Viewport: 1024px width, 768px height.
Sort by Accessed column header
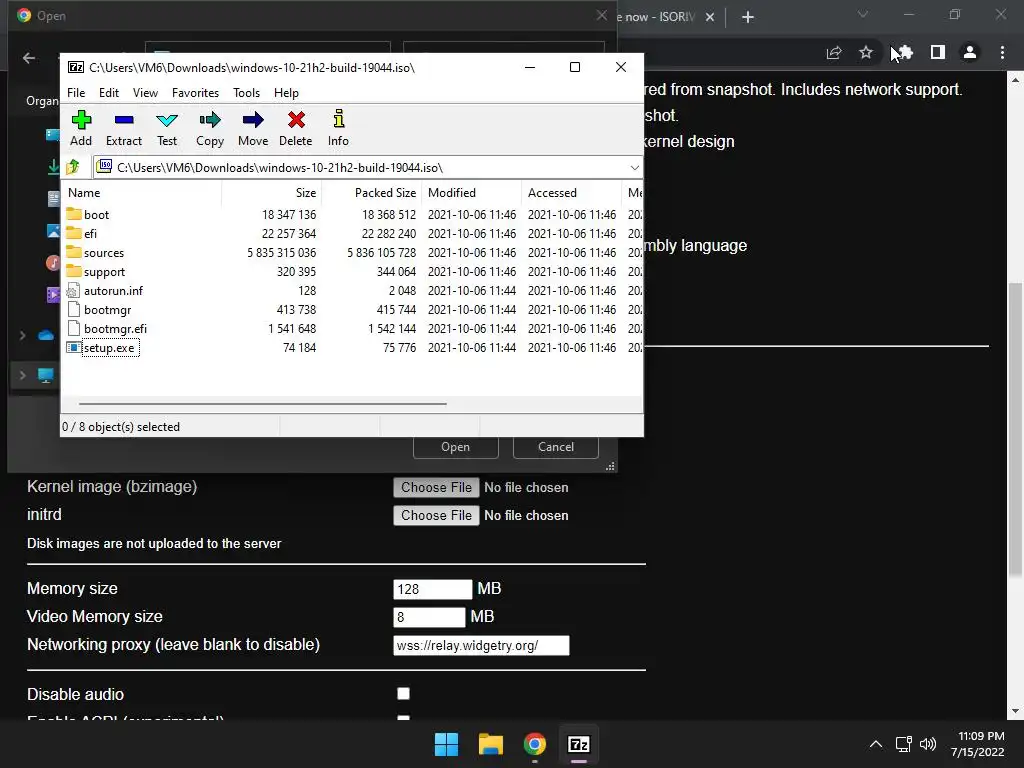tap(571, 193)
